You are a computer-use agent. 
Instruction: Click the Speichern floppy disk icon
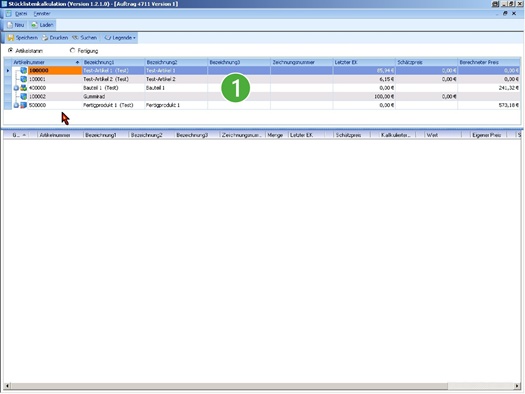tap(11, 38)
